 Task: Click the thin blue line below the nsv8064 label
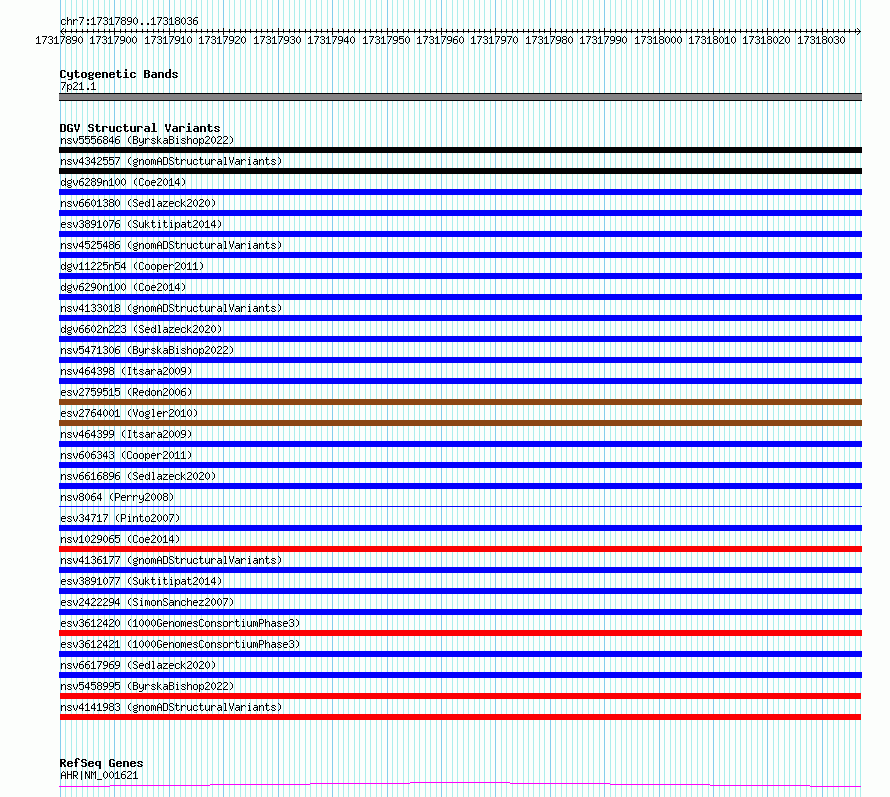[x=460, y=506]
